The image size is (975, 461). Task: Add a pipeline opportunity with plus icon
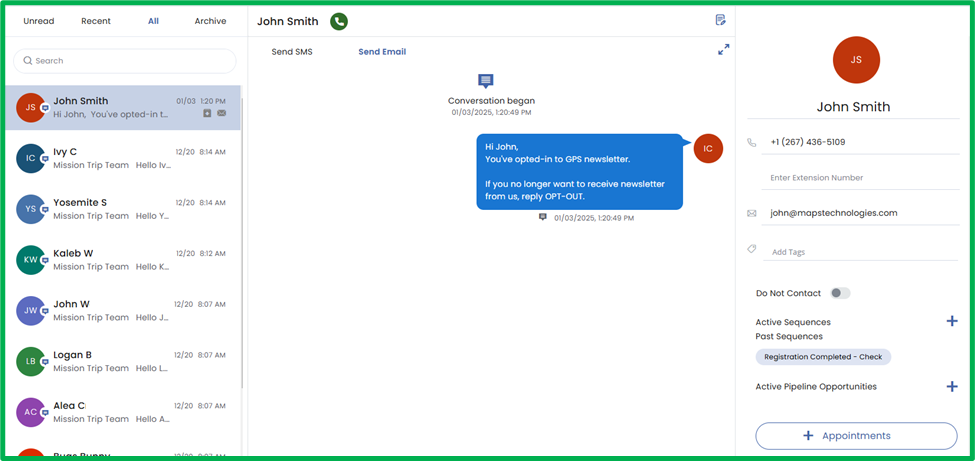[x=951, y=386]
